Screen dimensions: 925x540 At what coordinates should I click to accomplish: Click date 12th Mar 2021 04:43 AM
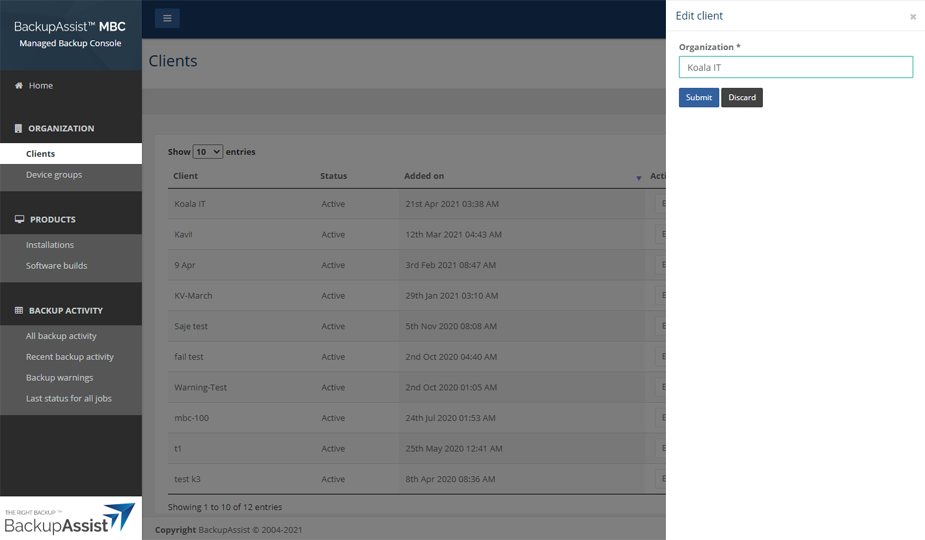pos(453,234)
